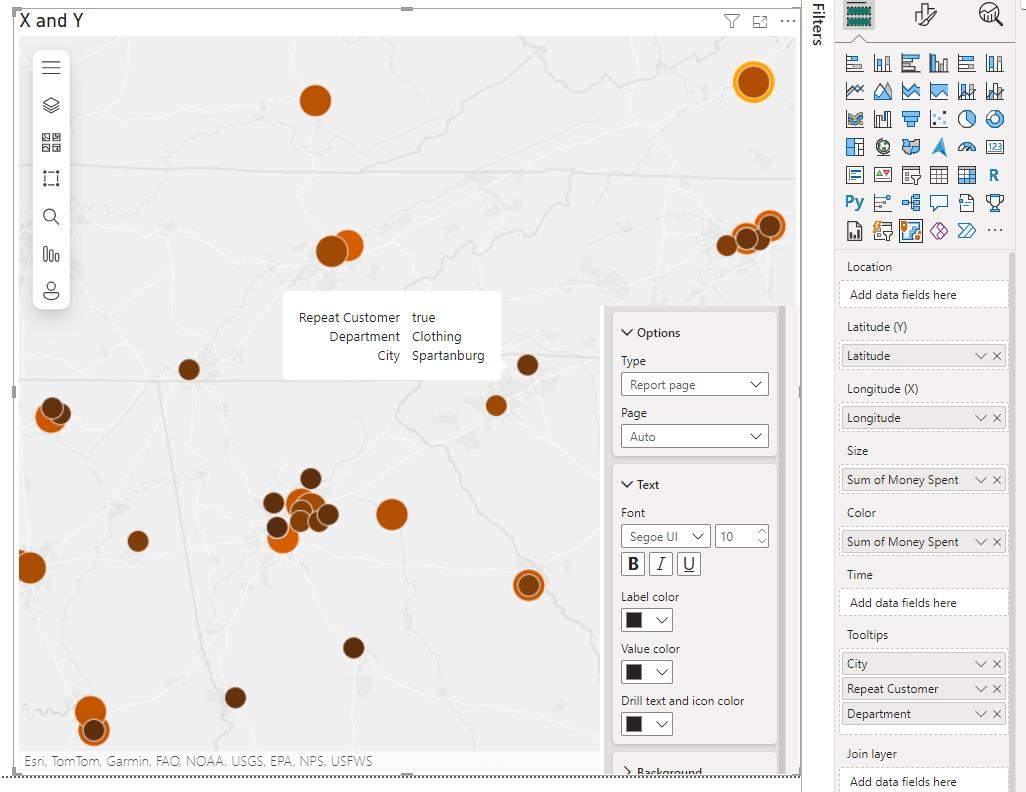
Task: Select the R script visual icon
Action: coord(994,174)
